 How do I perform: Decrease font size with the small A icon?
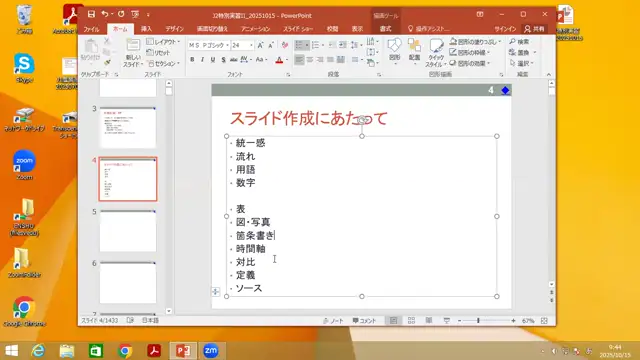point(270,45)
